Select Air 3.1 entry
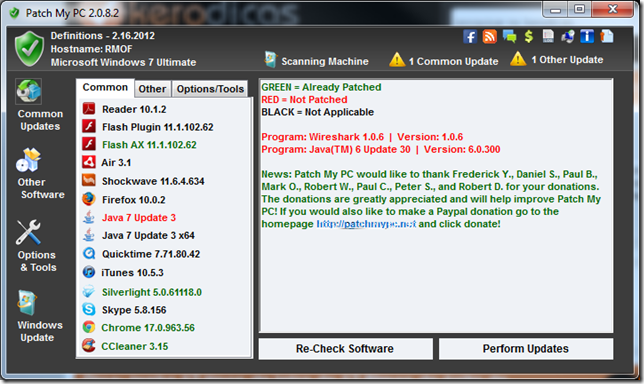Screen dimensions: 644x384 pyautogui.click(x=116, y=163)
